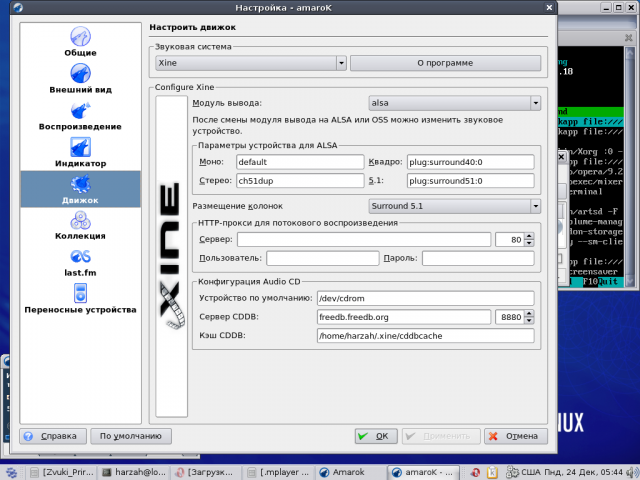Screen dimensions: 640x480
Task: Open the Общие settings section
Action: pyautogui.click(x=80, y=41)
